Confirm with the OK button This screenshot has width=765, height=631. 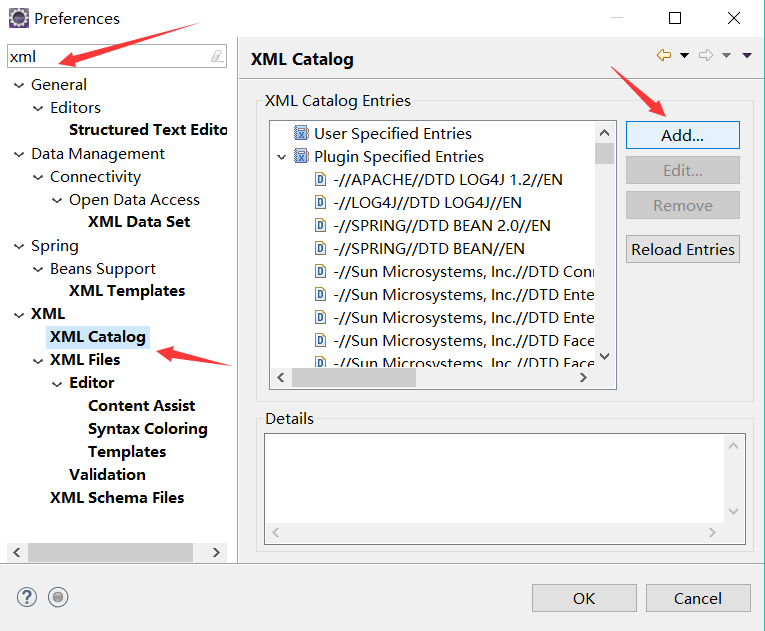584,598
